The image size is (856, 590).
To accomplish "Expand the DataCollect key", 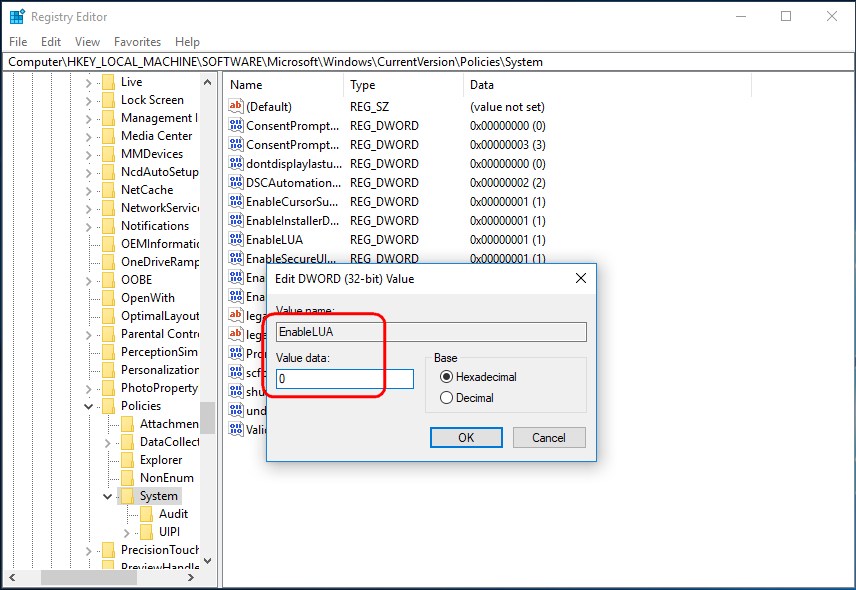I will tap(108, 443).
